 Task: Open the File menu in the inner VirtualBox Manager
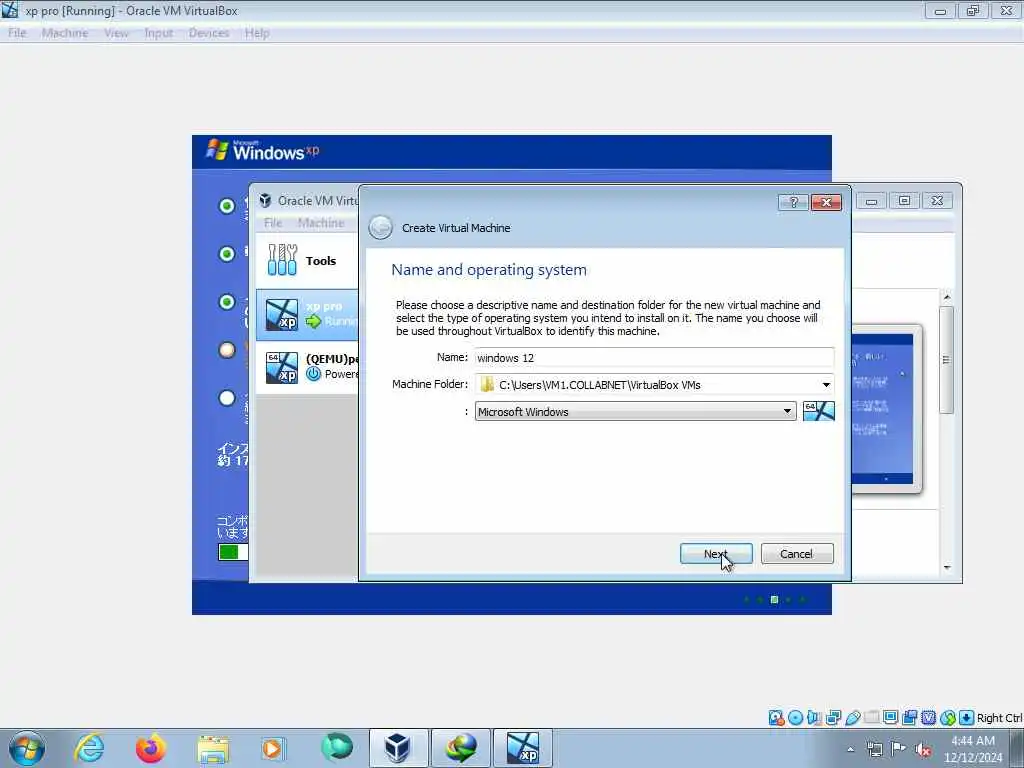click(x=273, y=223)
